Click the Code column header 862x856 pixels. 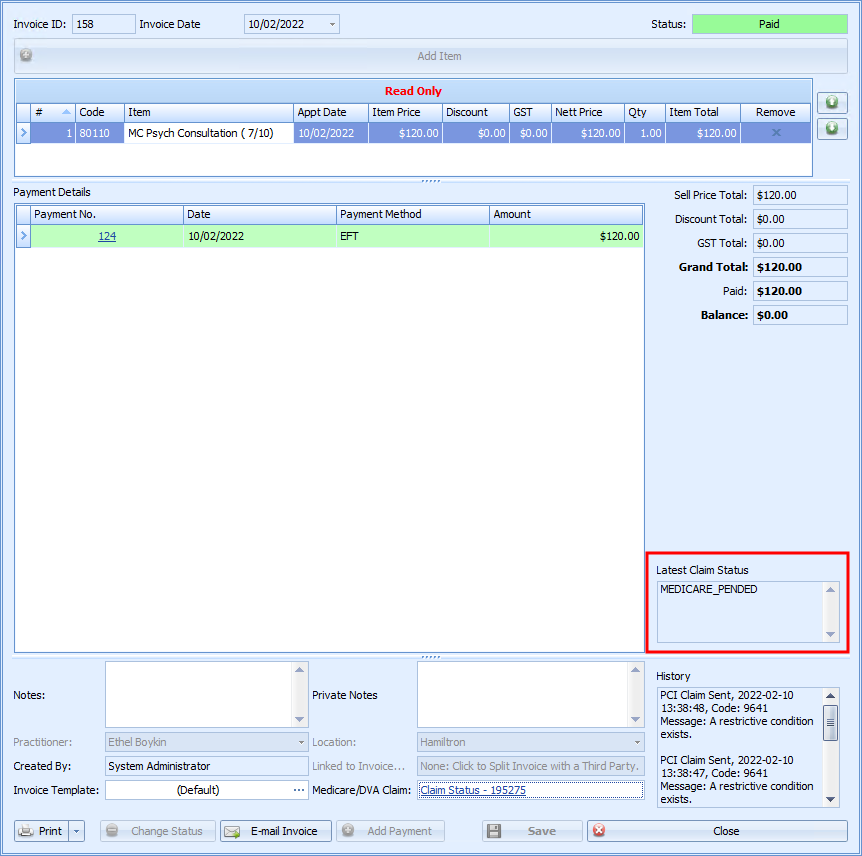point(100,112)
